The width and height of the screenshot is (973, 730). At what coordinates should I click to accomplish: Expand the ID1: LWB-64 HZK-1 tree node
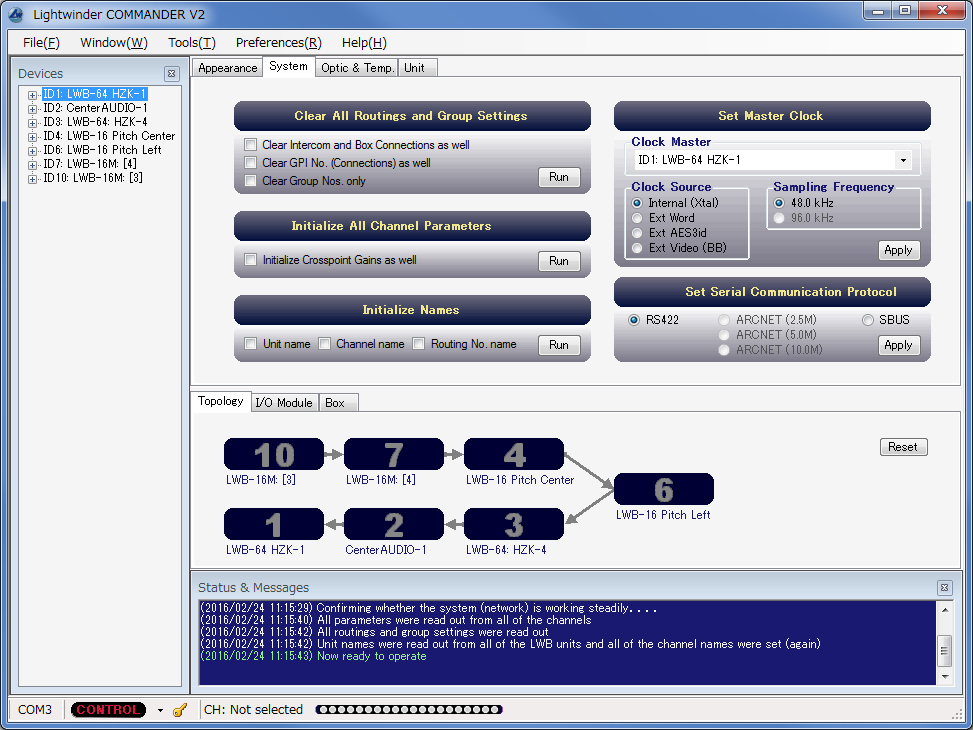coord(32,95)
